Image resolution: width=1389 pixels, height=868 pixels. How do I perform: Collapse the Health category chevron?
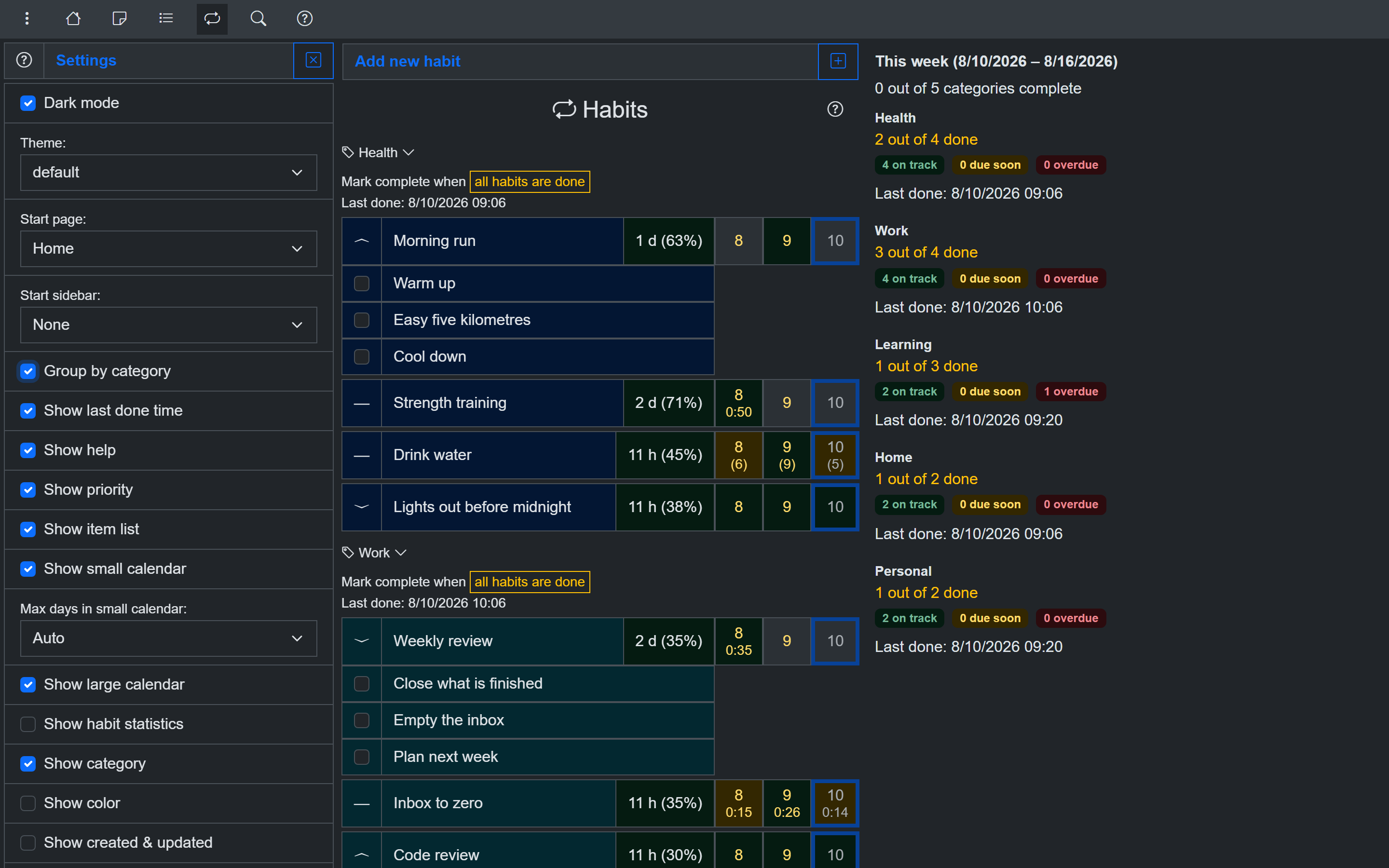[x=409, y=153]
